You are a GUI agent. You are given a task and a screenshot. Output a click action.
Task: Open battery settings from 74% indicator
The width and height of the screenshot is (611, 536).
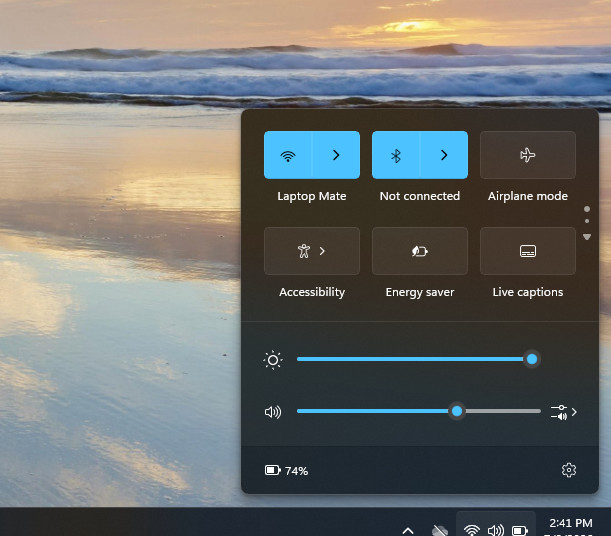tap(286, 471)
